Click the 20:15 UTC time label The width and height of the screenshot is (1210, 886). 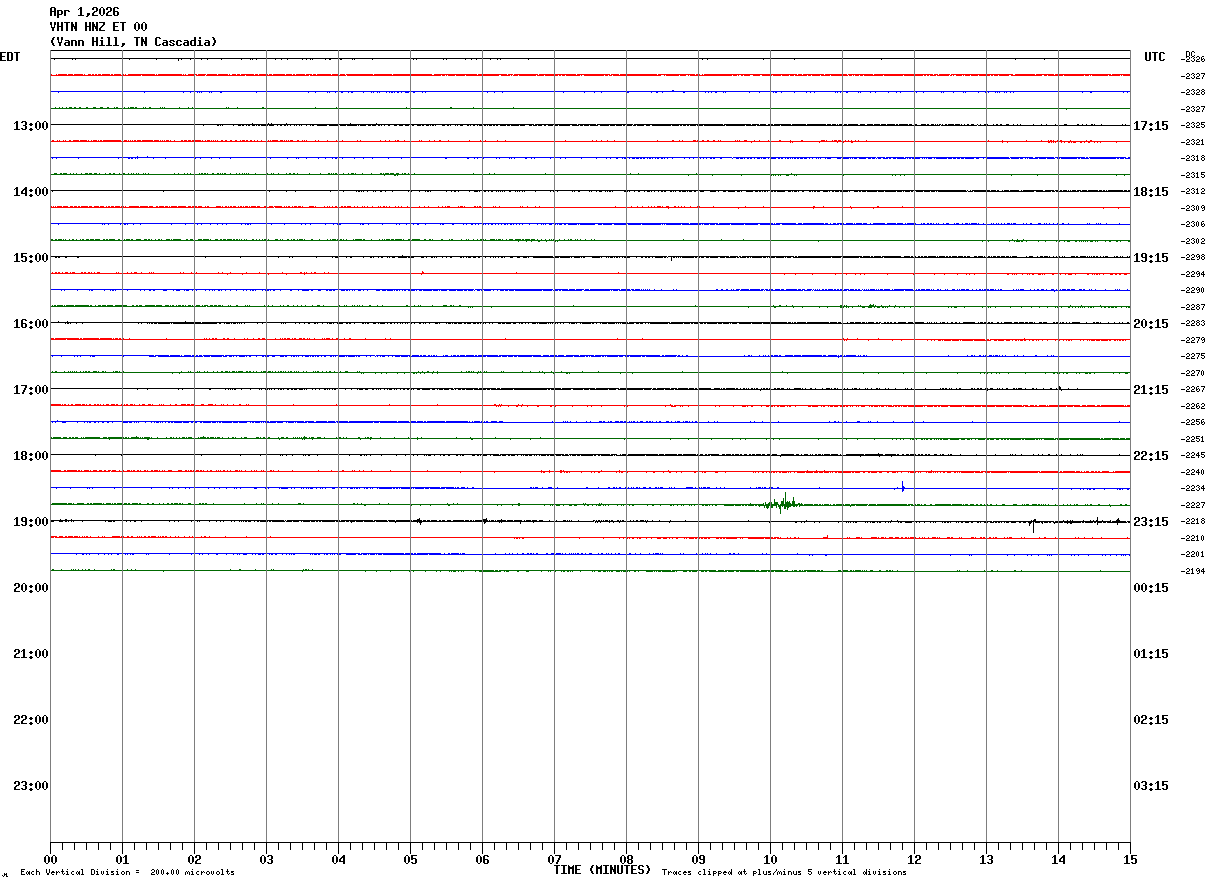pyautogui.click(x=1151, y=324)
